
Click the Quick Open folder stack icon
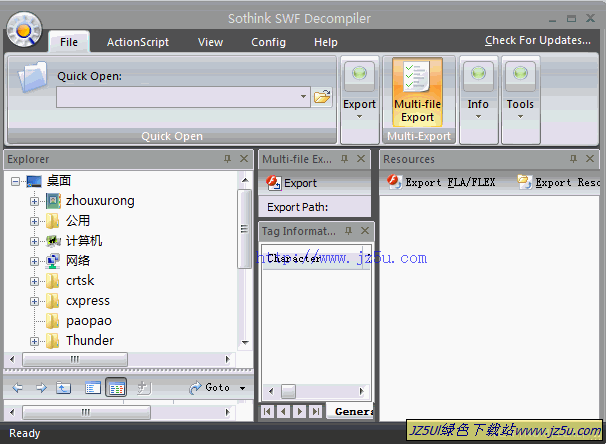coord(33,77)
